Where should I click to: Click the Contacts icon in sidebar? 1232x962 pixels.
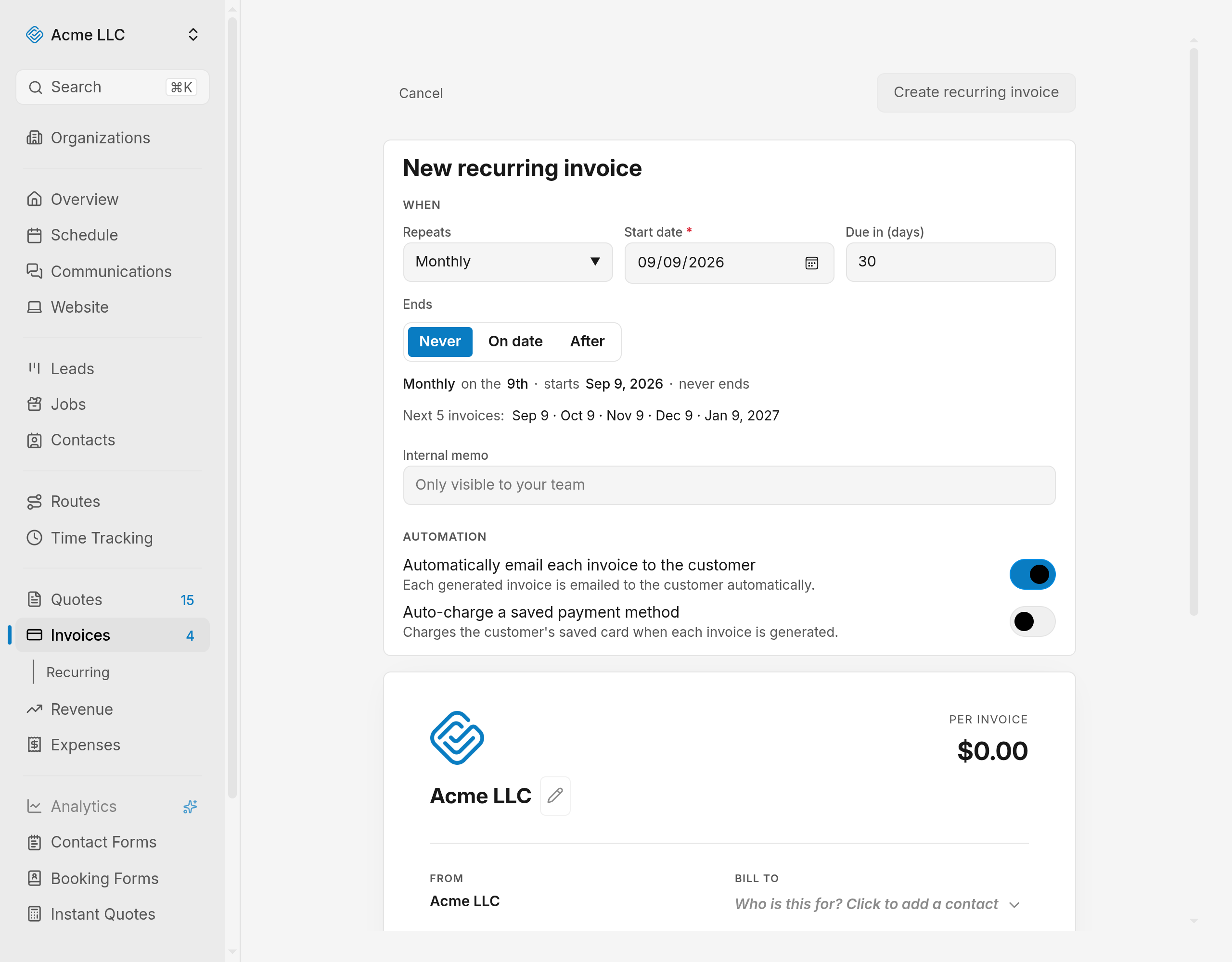(x=35, y=441)
